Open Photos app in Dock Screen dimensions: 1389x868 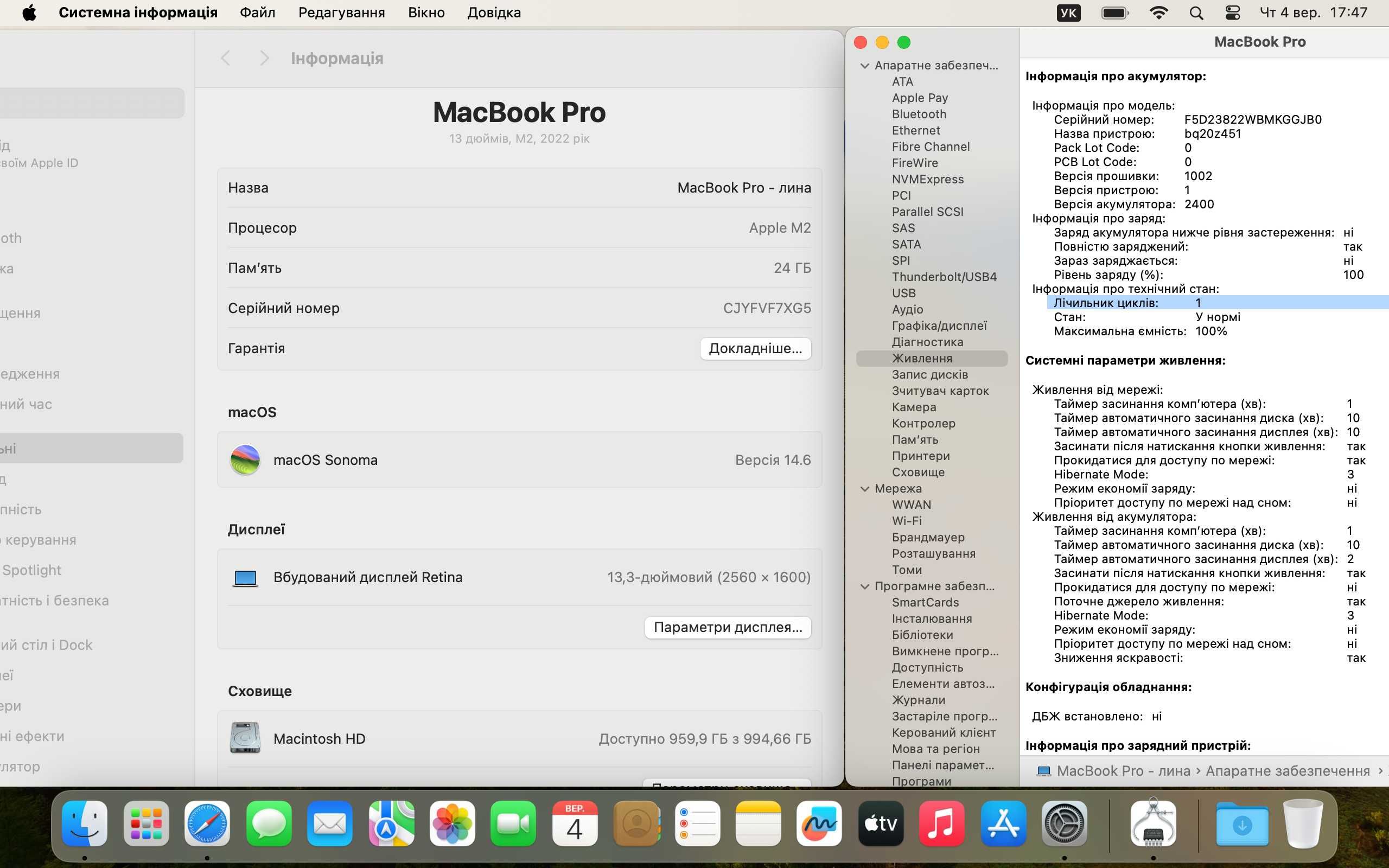[453, 823]
